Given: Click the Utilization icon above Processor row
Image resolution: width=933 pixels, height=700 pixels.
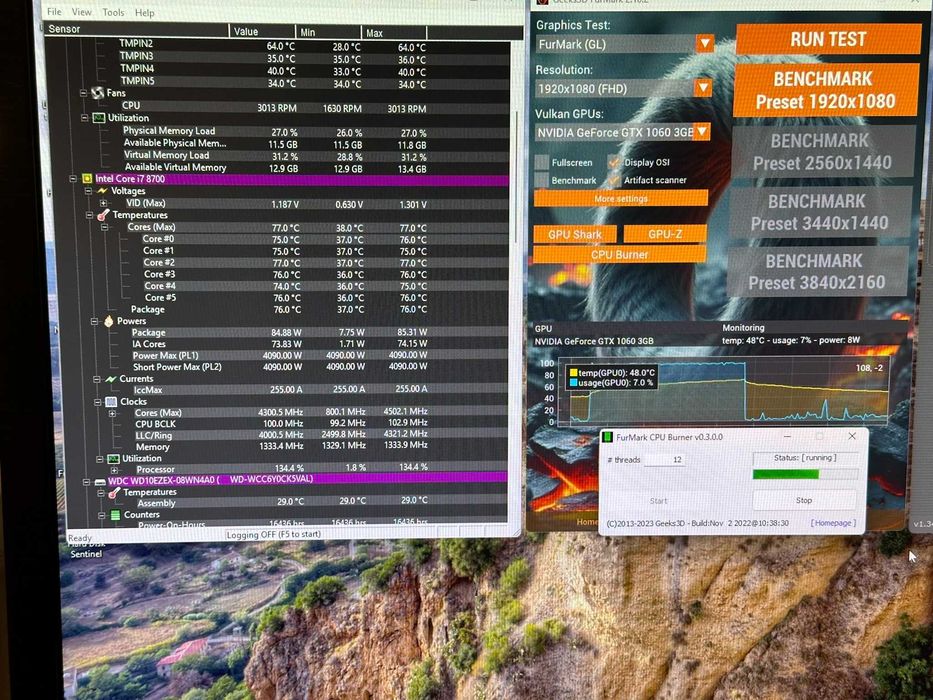Looking at the screenshot, I should (113, 458).
